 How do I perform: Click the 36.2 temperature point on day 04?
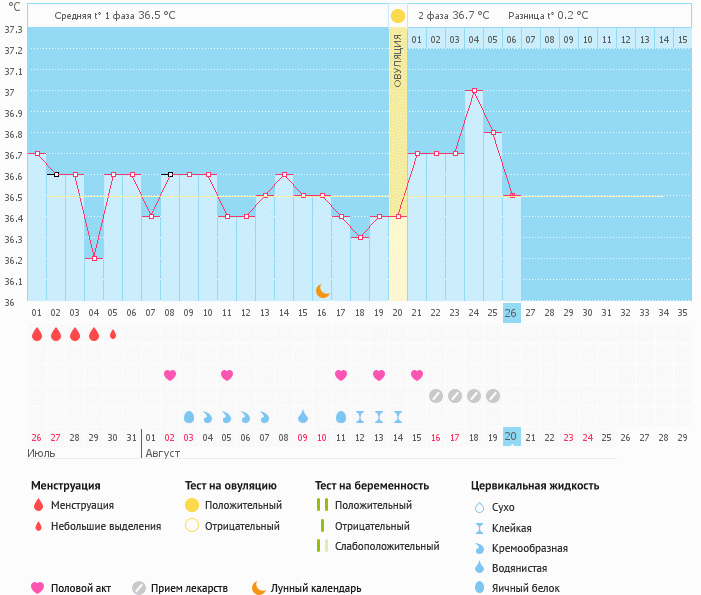94,258
